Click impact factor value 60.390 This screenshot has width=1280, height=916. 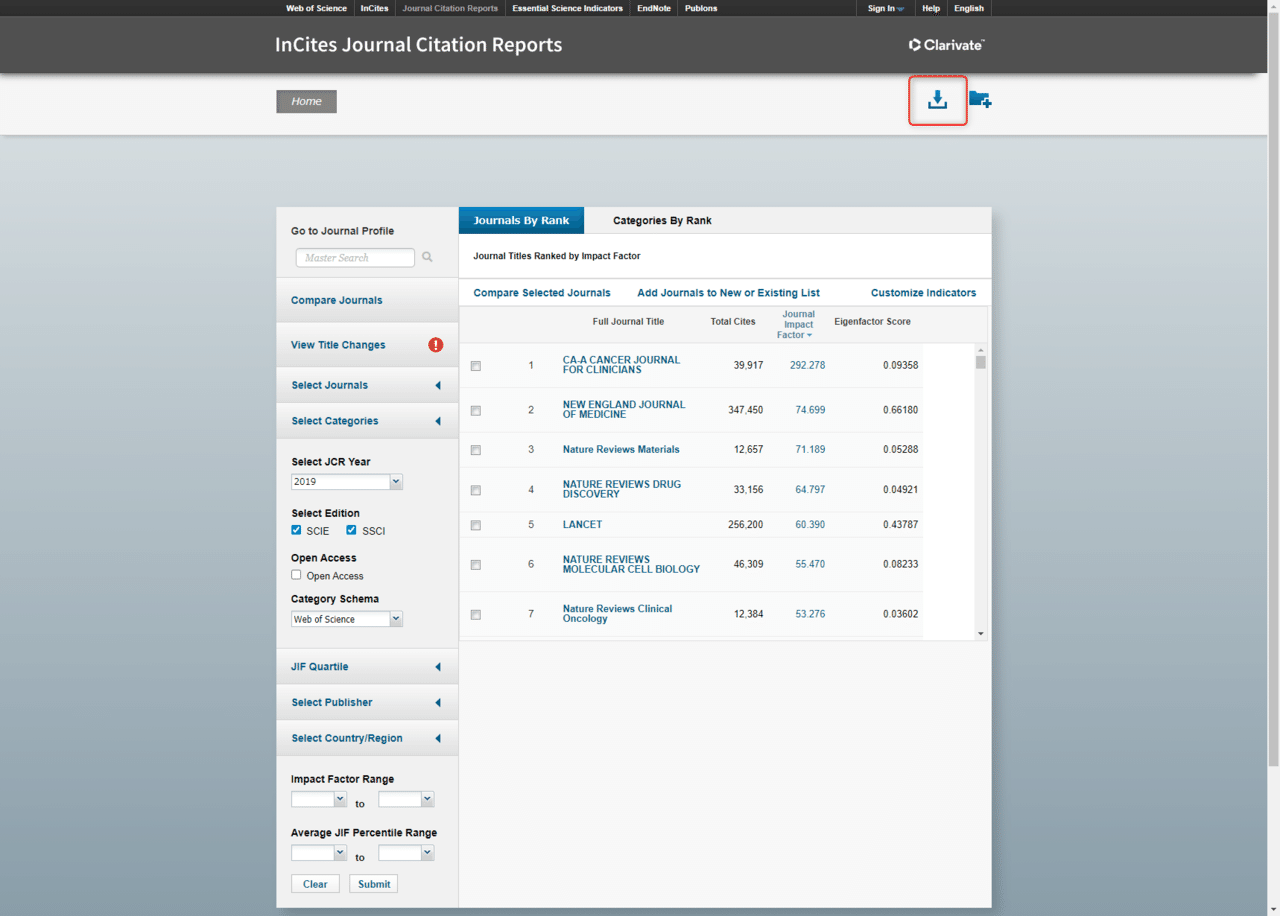click(x=810, y=524)
